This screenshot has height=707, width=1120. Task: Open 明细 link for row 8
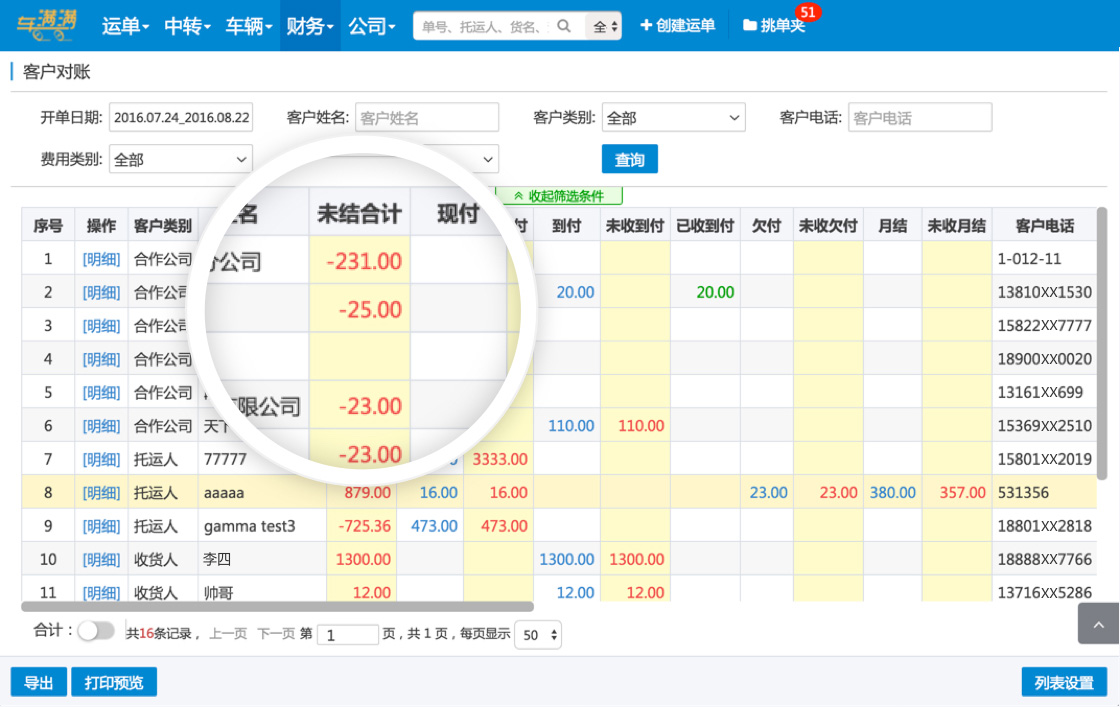(x=101, y=493)
